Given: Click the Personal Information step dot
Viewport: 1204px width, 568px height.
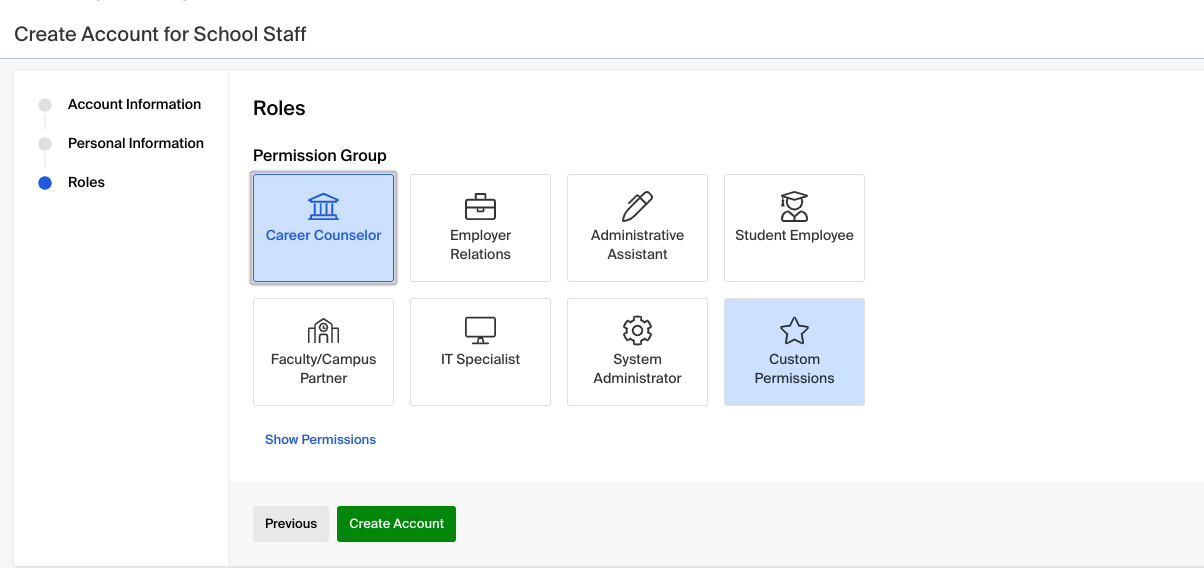Looking at the screenshot, I should coord(45,144).
